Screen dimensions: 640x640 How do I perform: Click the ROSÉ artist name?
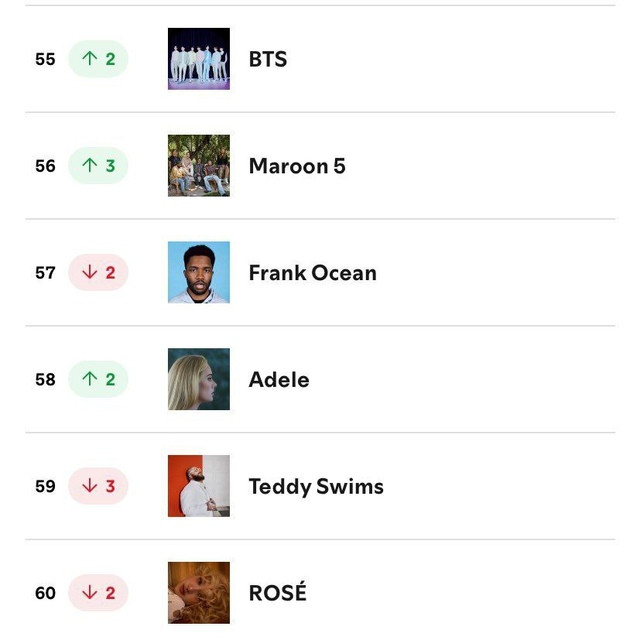278,593
